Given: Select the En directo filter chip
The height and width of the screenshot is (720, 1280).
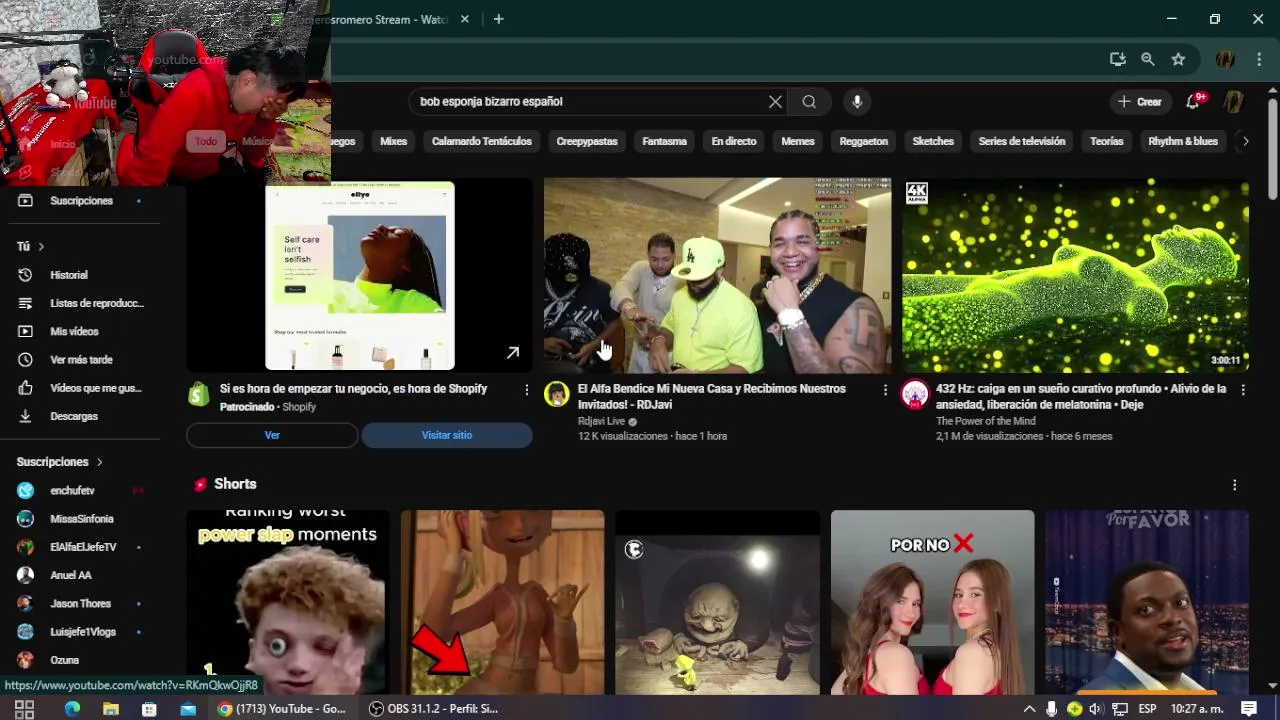Looking at the screenshot, I should point(734,141).
